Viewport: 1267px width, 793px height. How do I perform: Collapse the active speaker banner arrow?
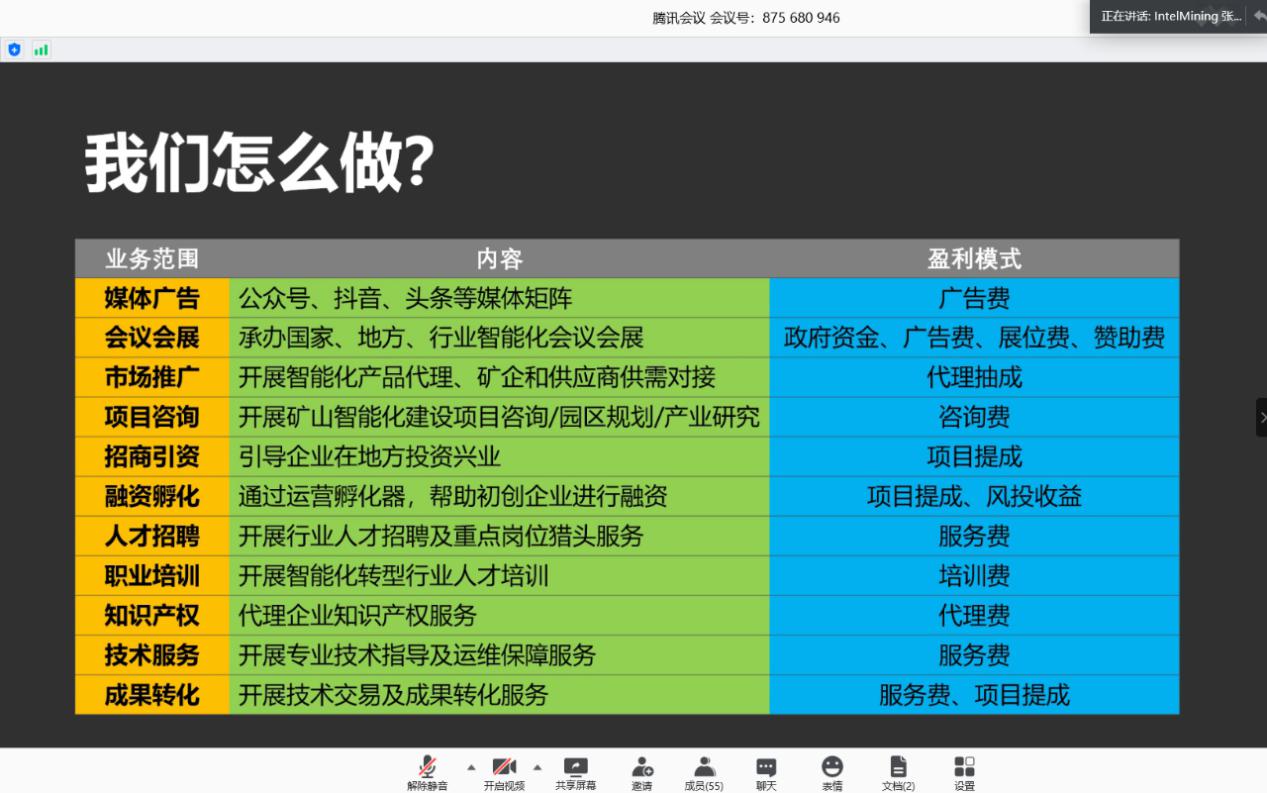pos(1258,16)
